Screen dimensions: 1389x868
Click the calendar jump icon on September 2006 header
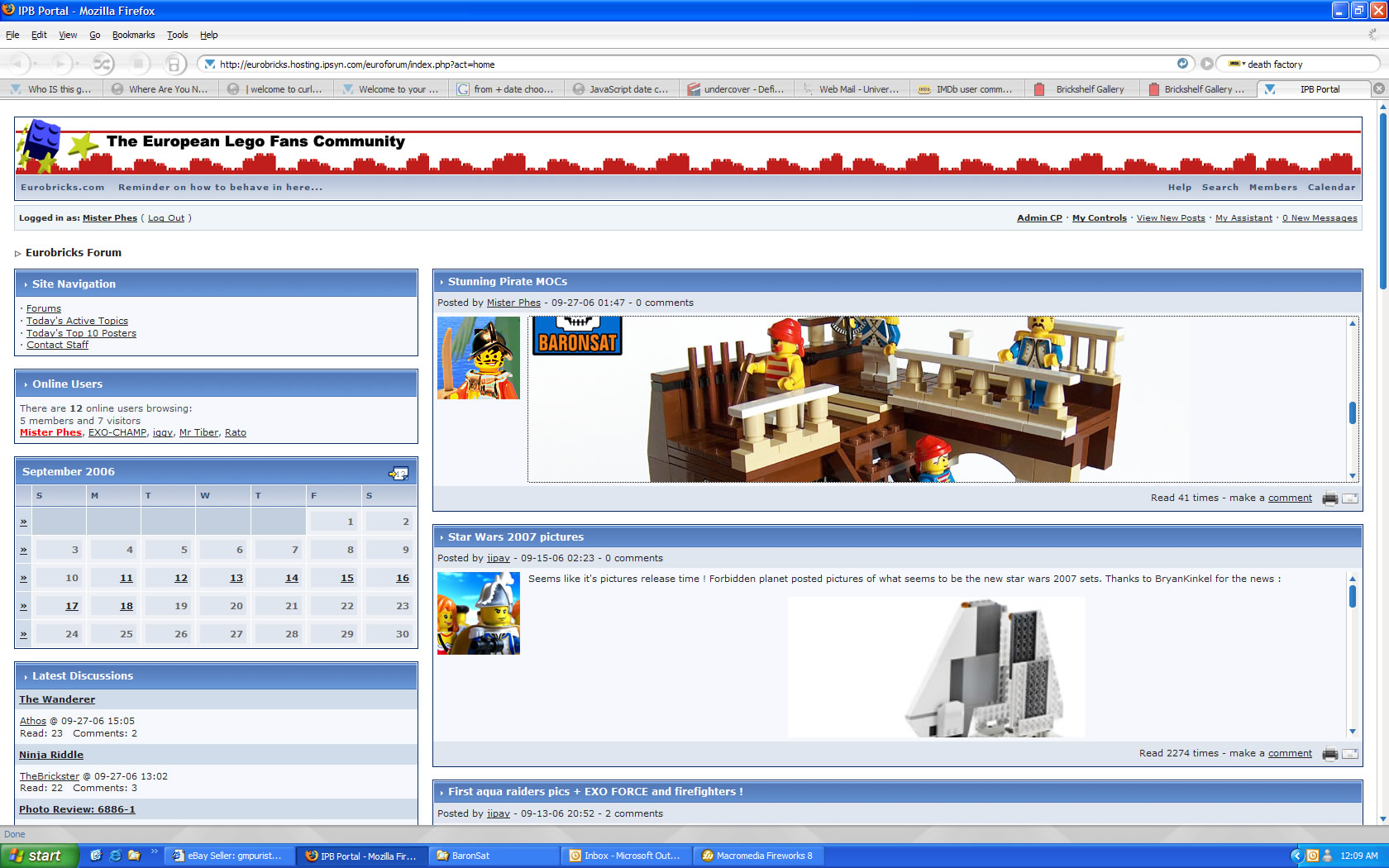[399, 473]
